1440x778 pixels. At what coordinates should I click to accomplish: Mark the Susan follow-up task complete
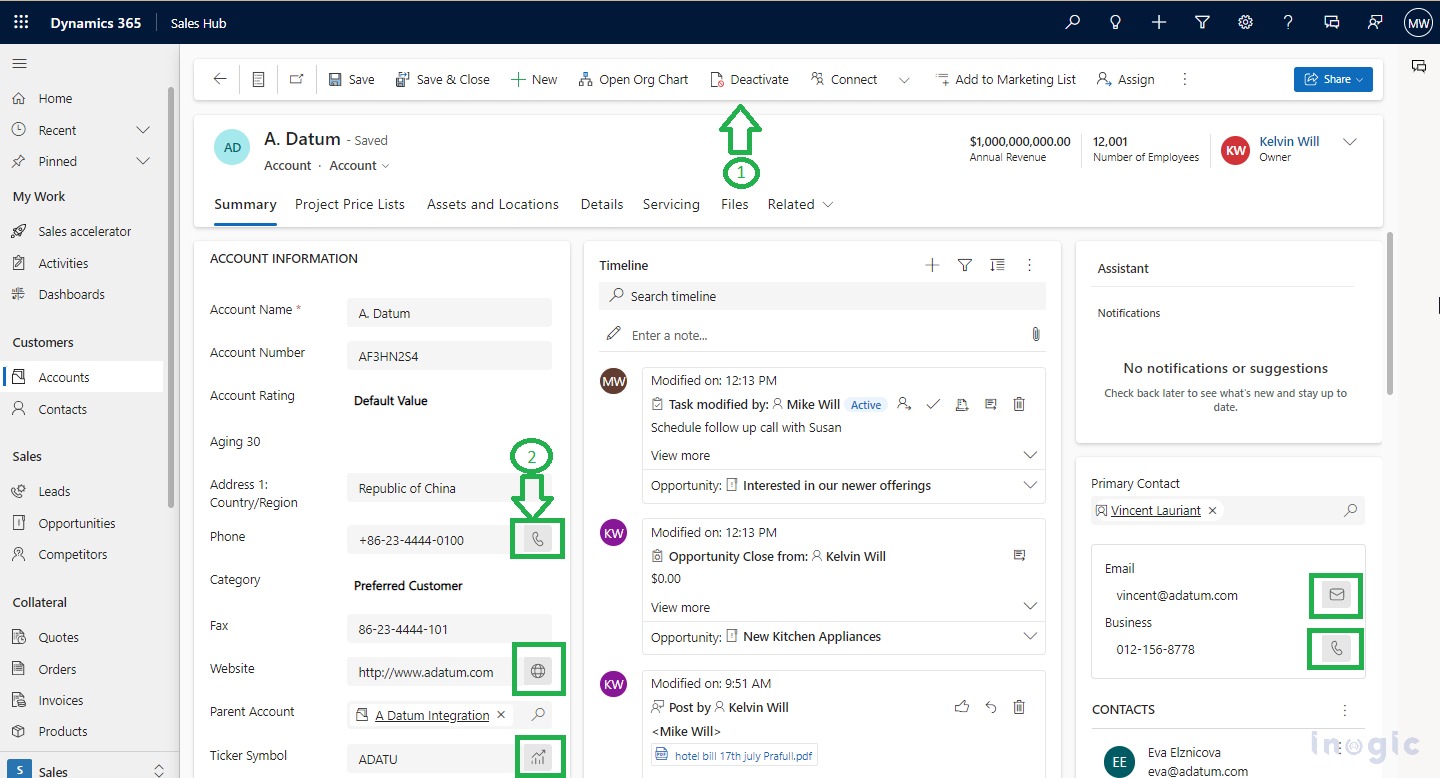pos(932,404)
